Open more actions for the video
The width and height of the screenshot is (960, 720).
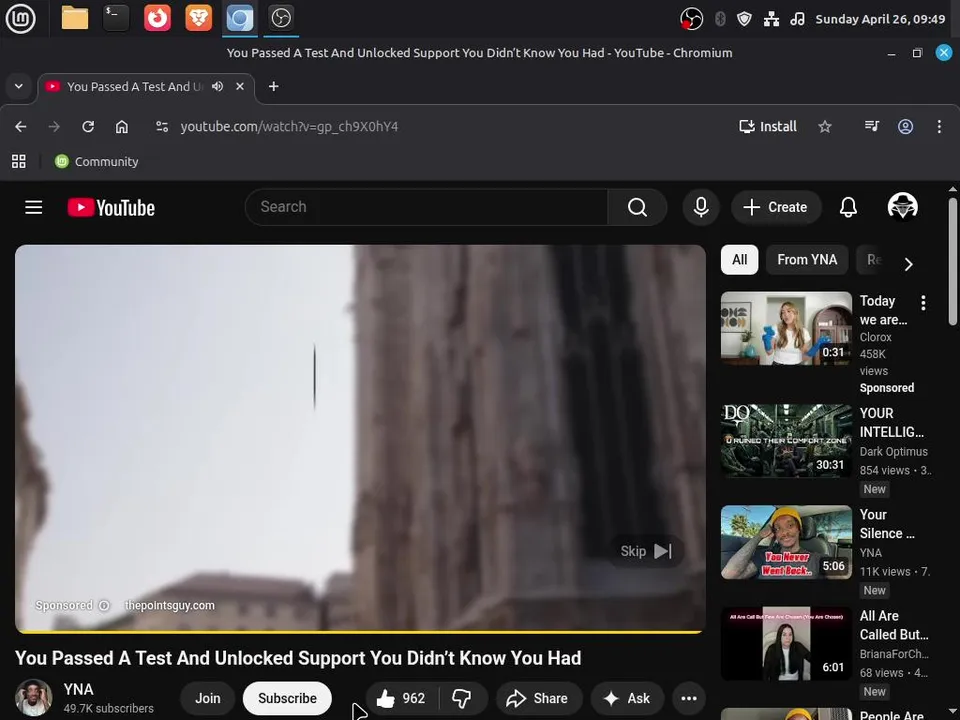point(689,698)
